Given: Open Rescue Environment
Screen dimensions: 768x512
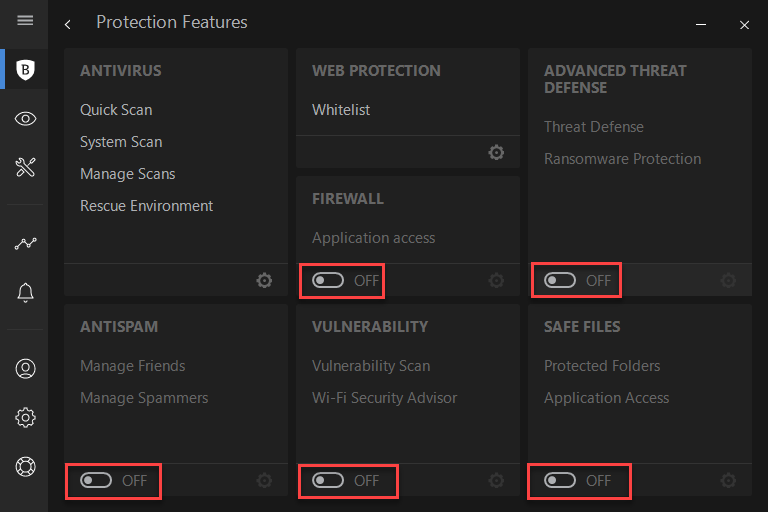Looking at the screenshot, I should coord(146,206).
